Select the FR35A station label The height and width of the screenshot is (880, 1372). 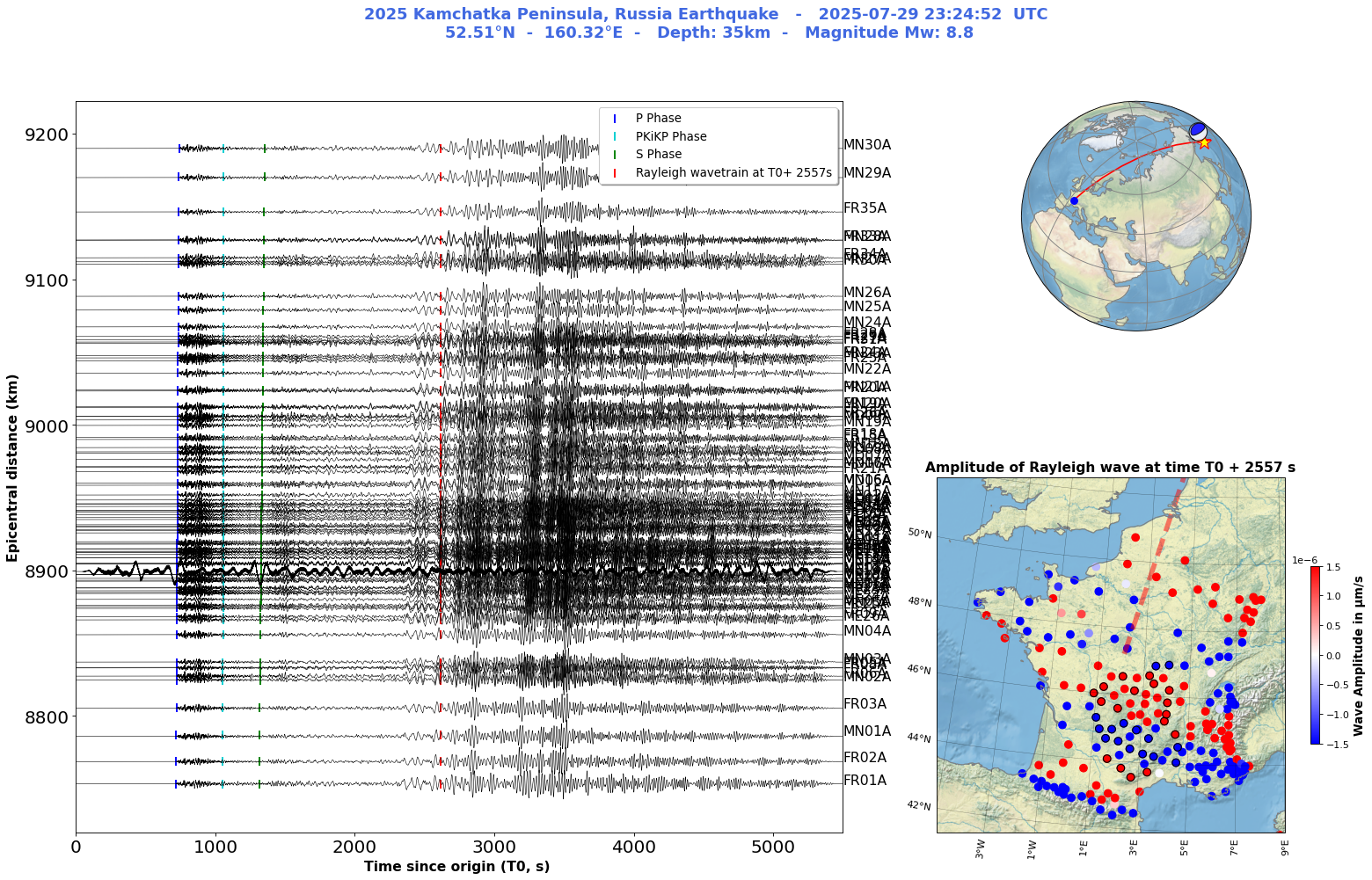[865, 208]
